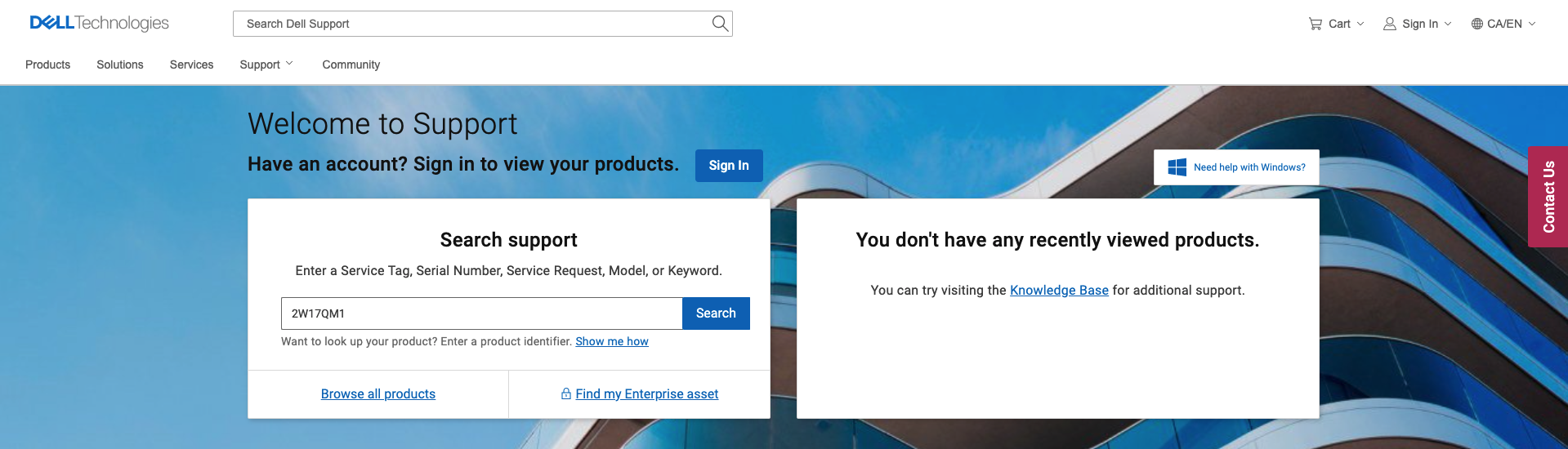Open the Products menu
The image size is (1568, 449).
coord(47,64)
